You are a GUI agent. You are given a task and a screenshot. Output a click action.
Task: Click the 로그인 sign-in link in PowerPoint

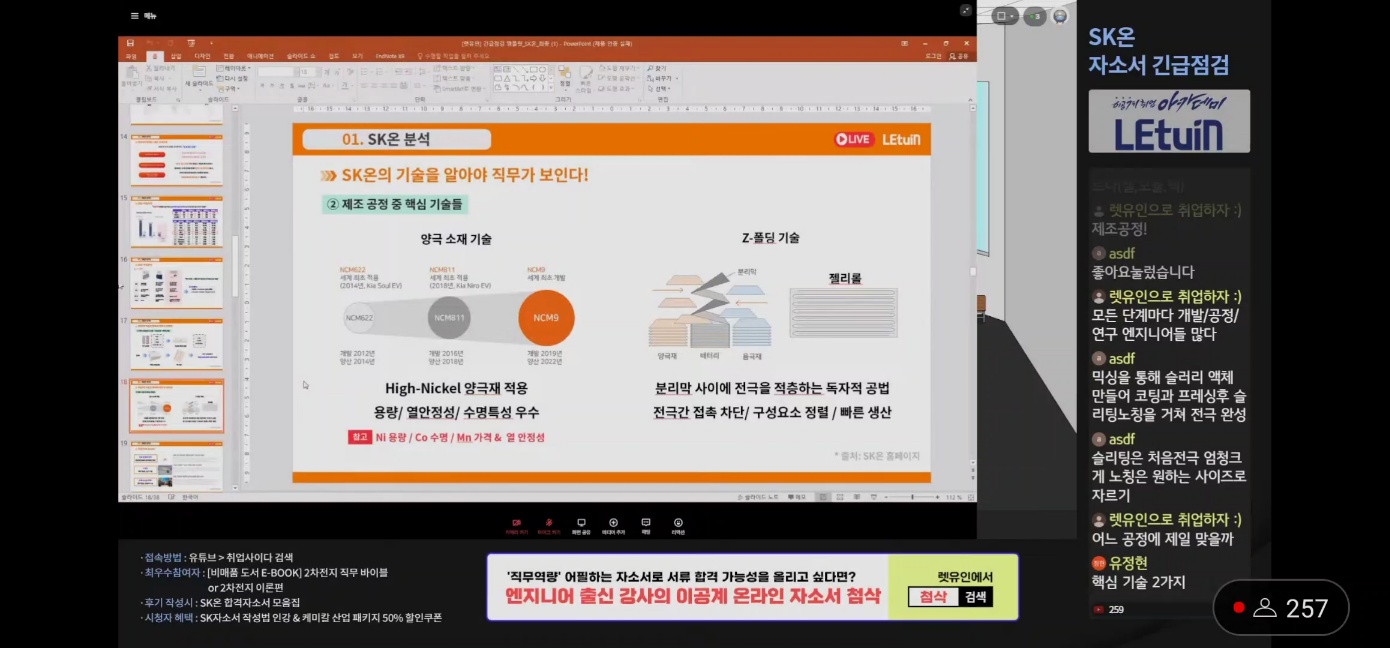tap(933, 56)
